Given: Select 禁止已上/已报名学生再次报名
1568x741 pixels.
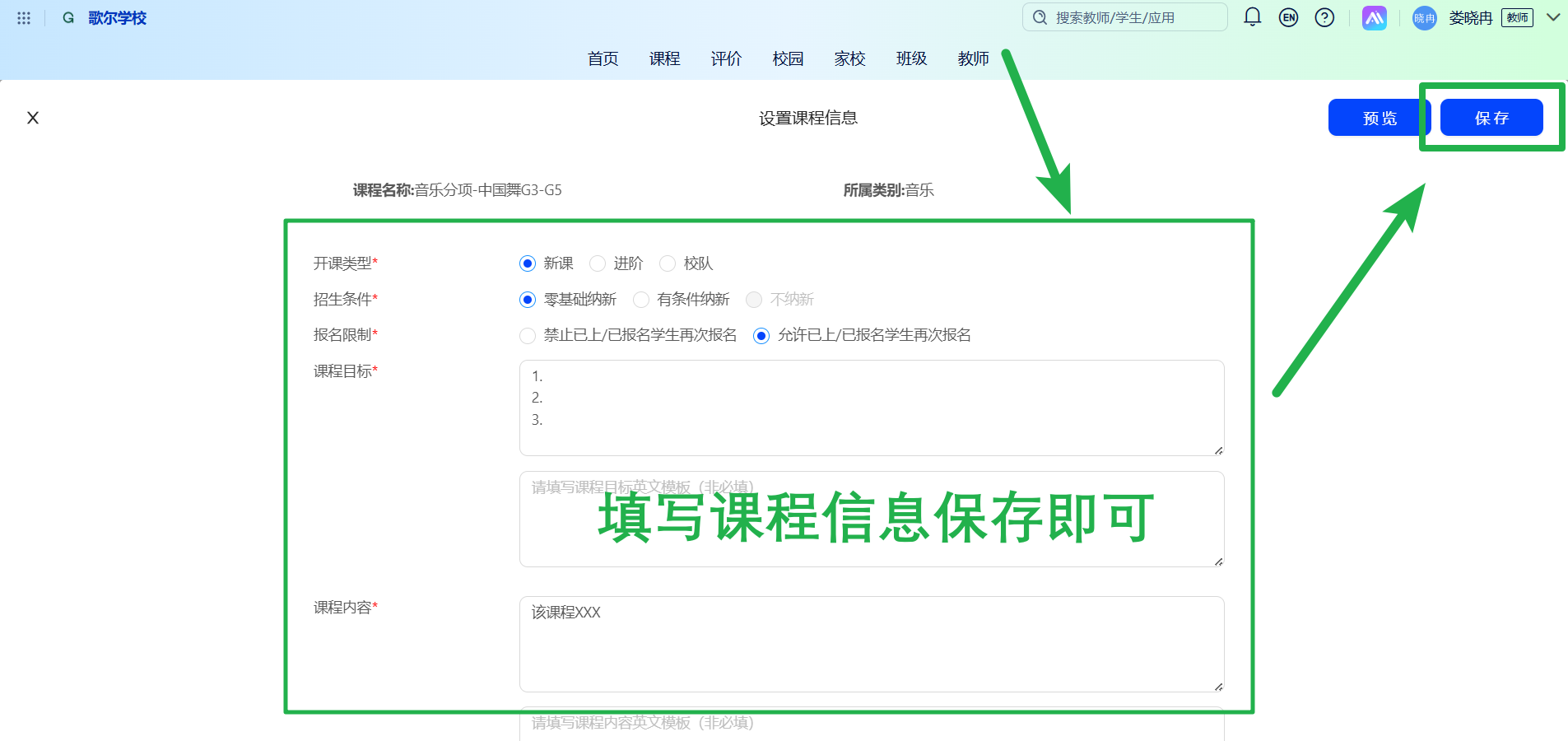Looking at the screenshot, I should [x=528, y=336].
